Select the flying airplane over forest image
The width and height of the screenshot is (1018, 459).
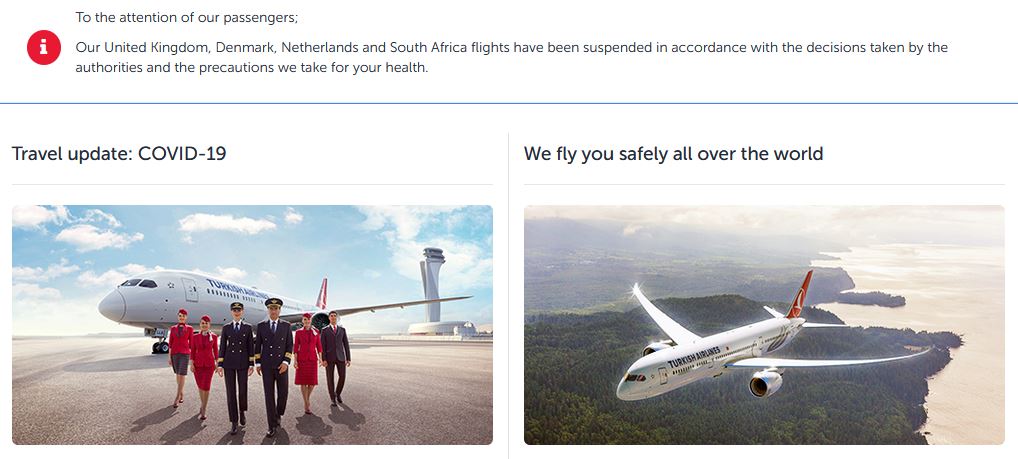764,325
